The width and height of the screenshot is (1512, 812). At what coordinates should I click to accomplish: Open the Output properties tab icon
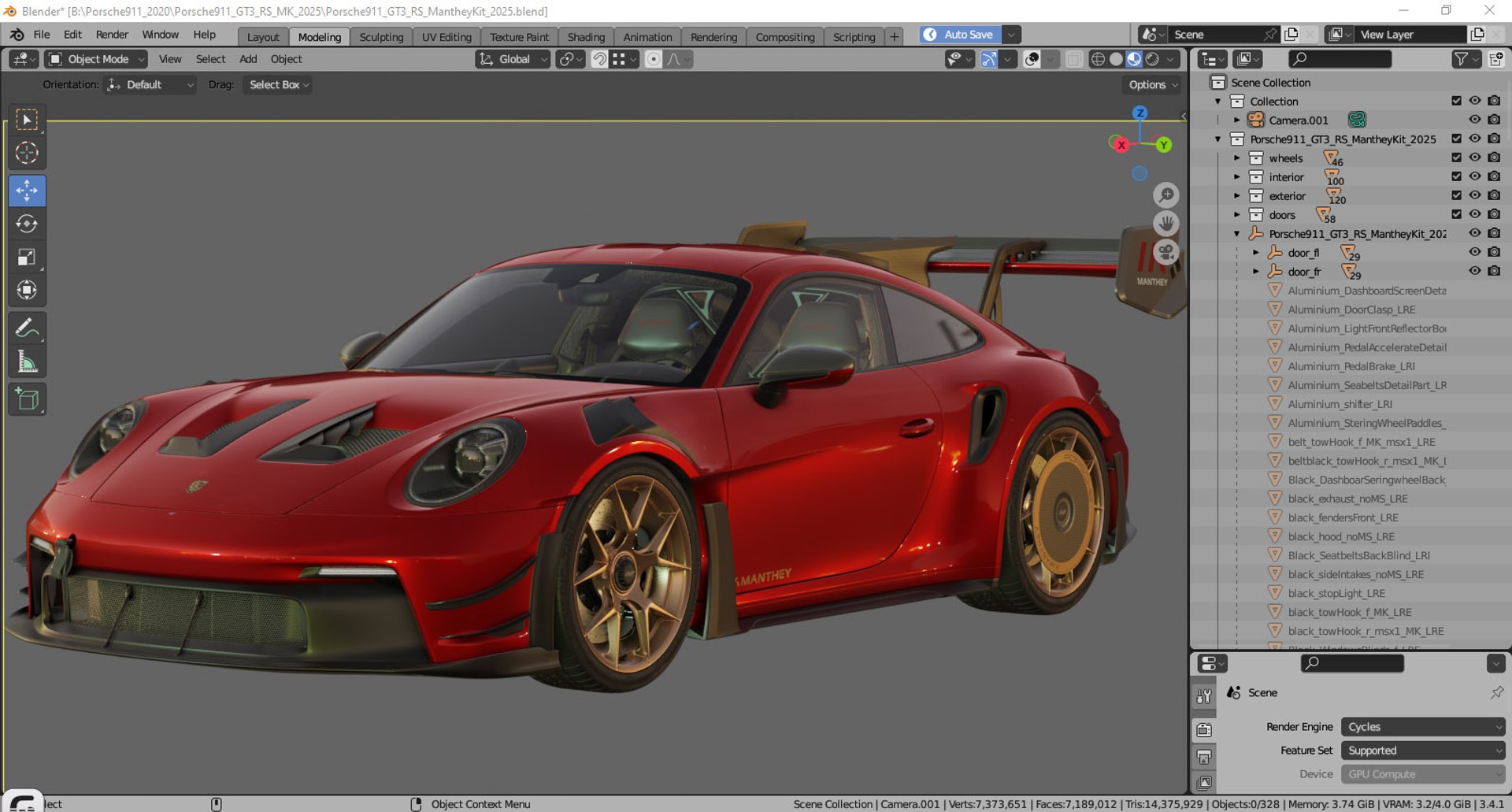(x=1204, y=757)
